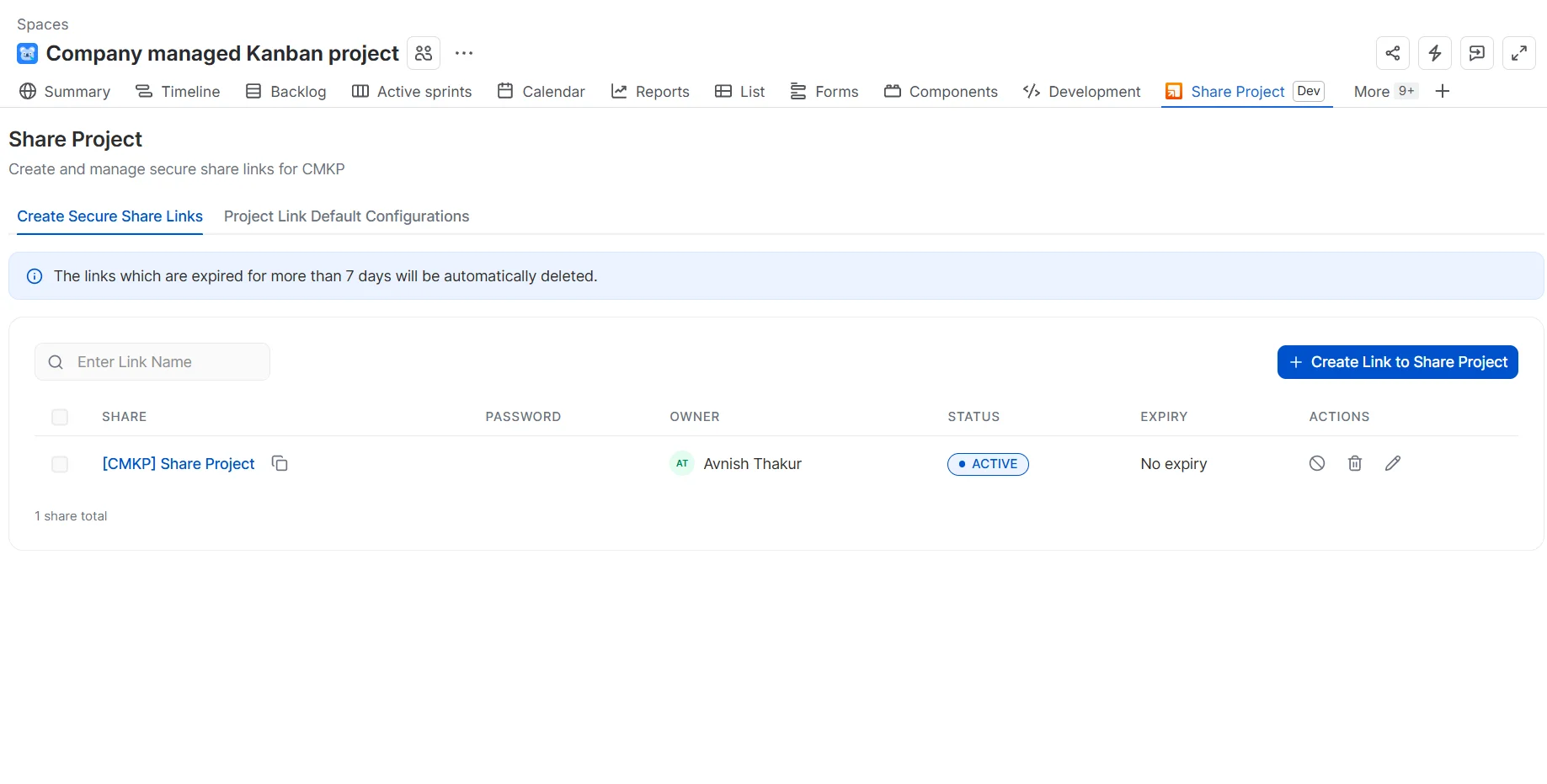The height and width of the screenshot is (784, 1547).
Task: Enter full screen with the expand arrows icon
Action: [1519, 53]
